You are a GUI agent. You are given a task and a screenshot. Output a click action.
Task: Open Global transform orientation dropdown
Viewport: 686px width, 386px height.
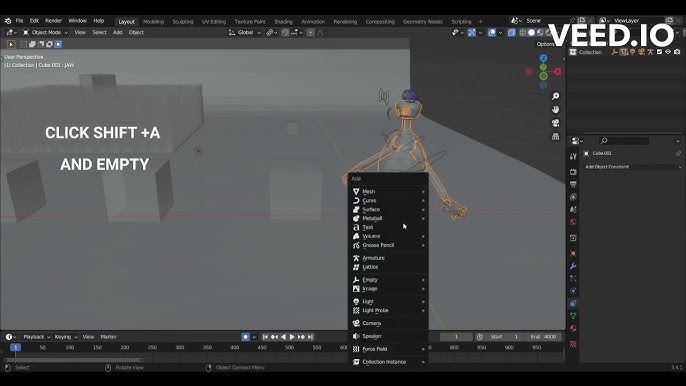tap(245, 32)
